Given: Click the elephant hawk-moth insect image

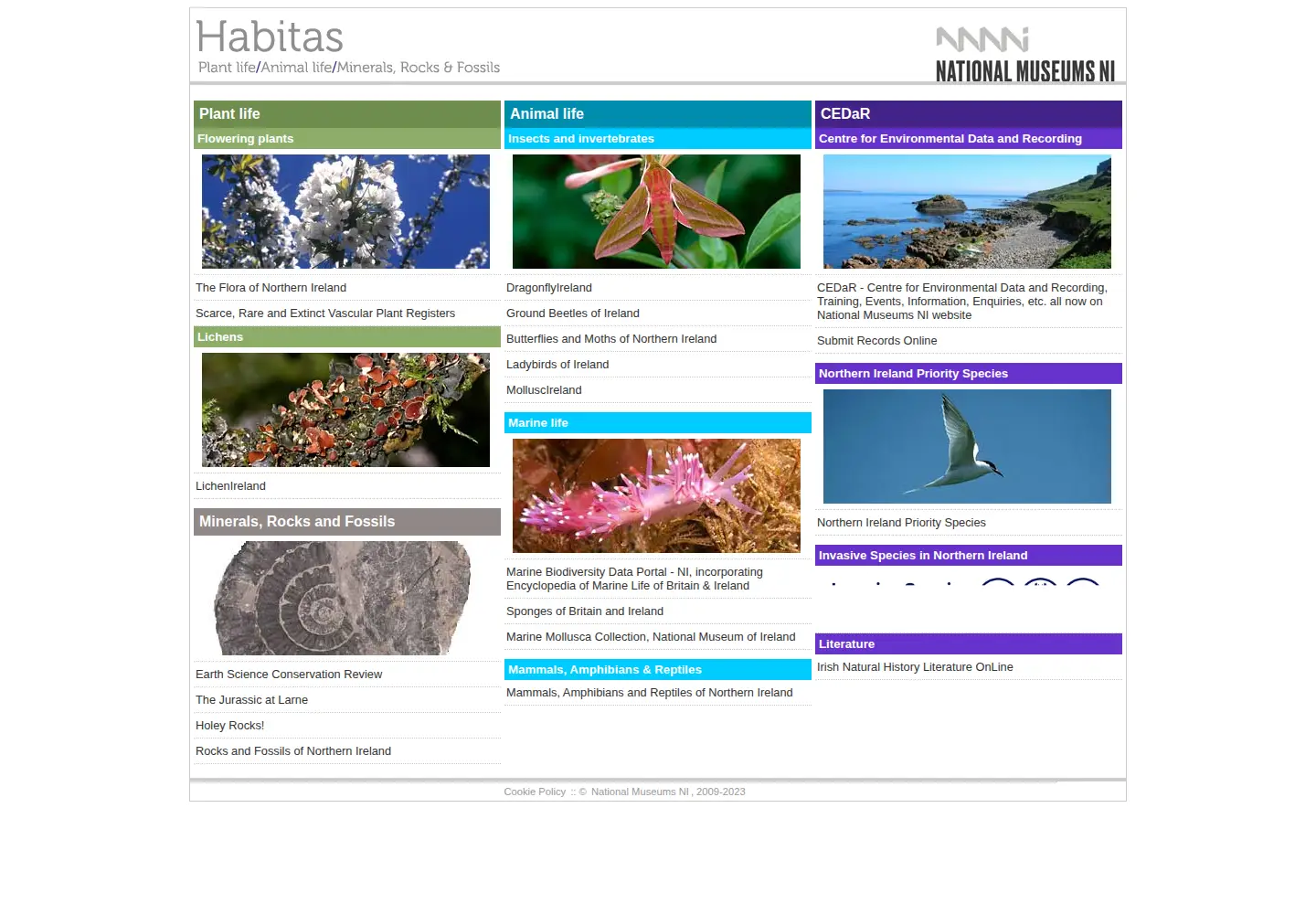Looking at the screenshot, I should pos(656,211).
